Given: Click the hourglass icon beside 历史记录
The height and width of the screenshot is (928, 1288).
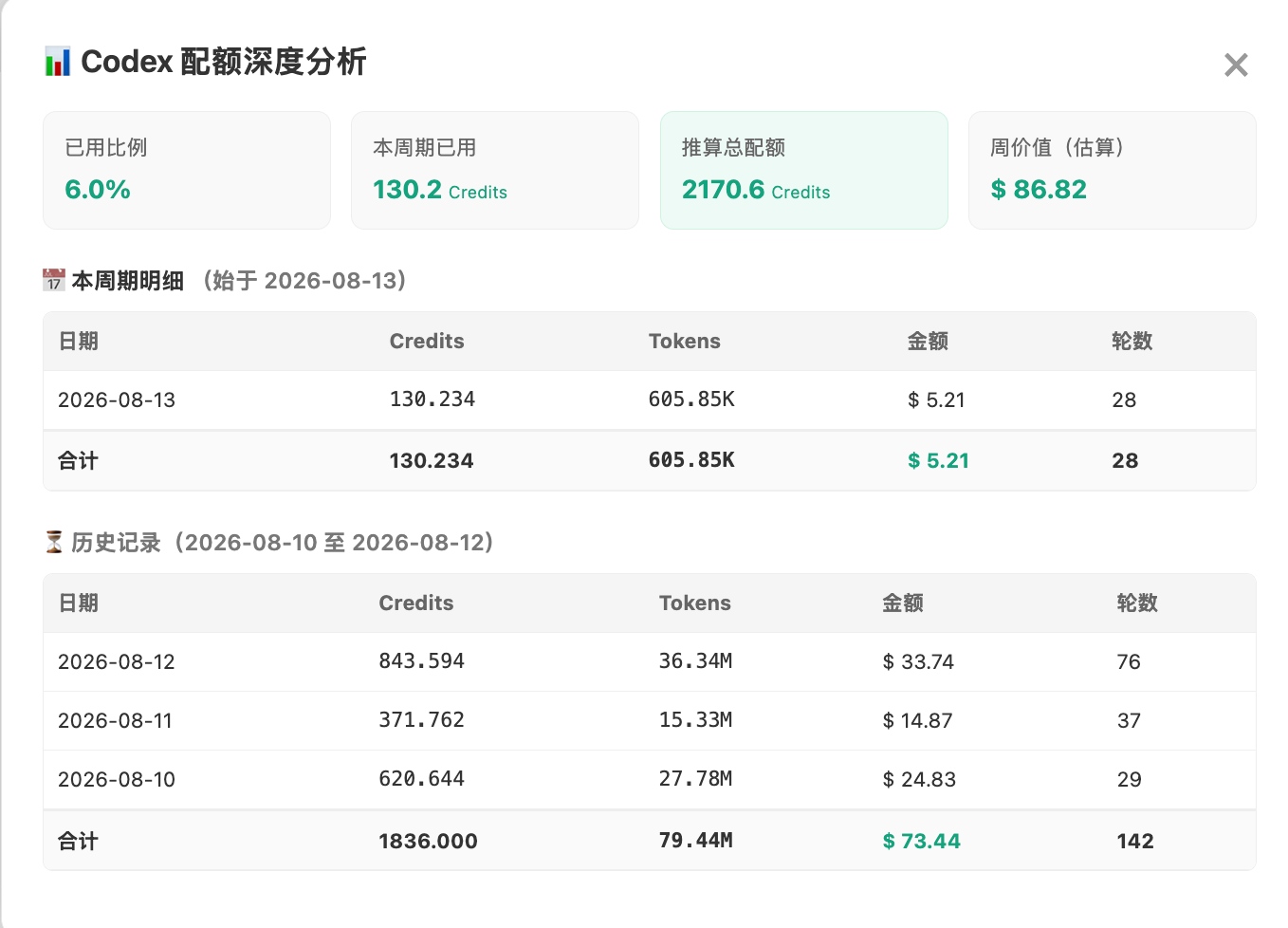Looking at the screenshot, I should pyautogui.click(x=54, y=542).
